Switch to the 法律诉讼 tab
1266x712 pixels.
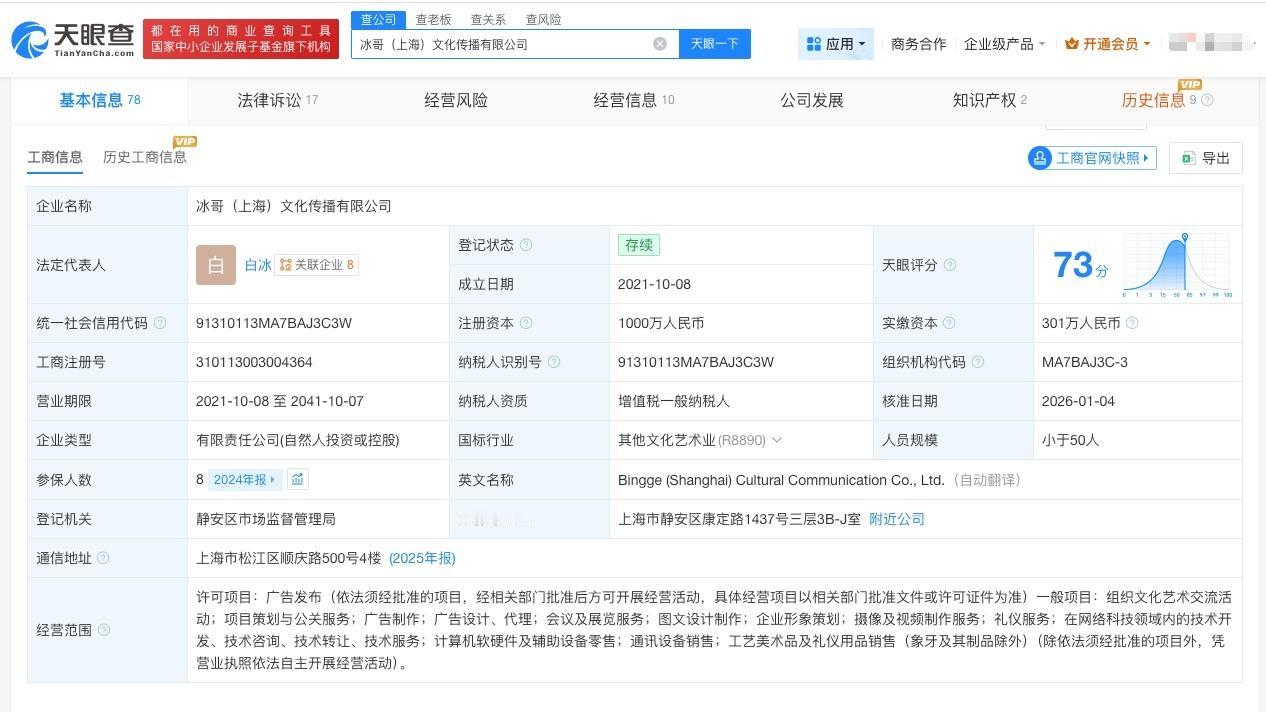pyautogui.click(x=278, y=100)
